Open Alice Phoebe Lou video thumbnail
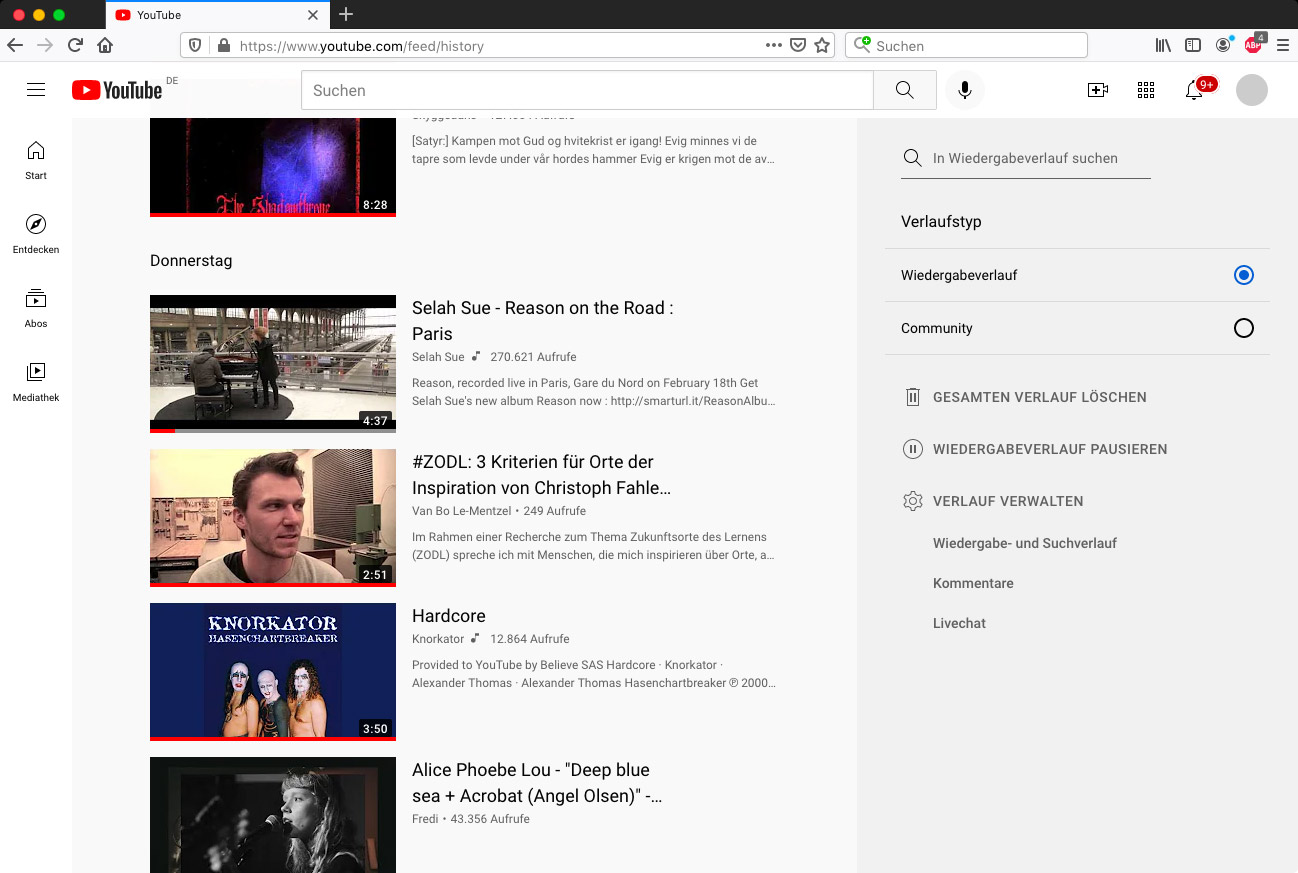 point(273,815)
